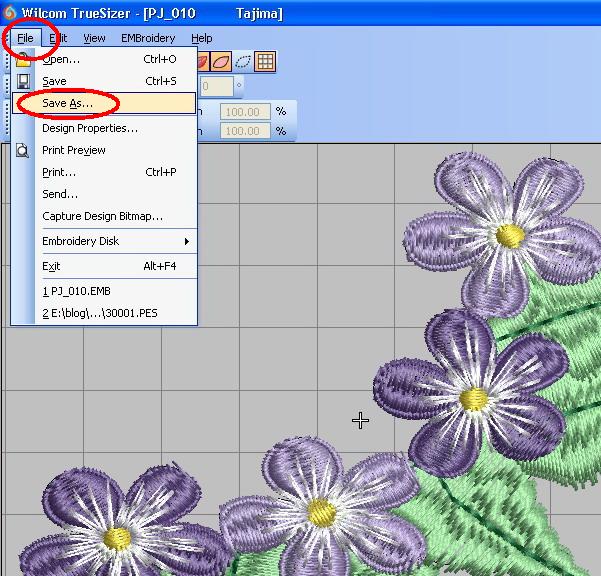Screen dimensions: 601x576
Task: Click the Wilcom TrueSizer title bar icon
Action: pos(9,13)
